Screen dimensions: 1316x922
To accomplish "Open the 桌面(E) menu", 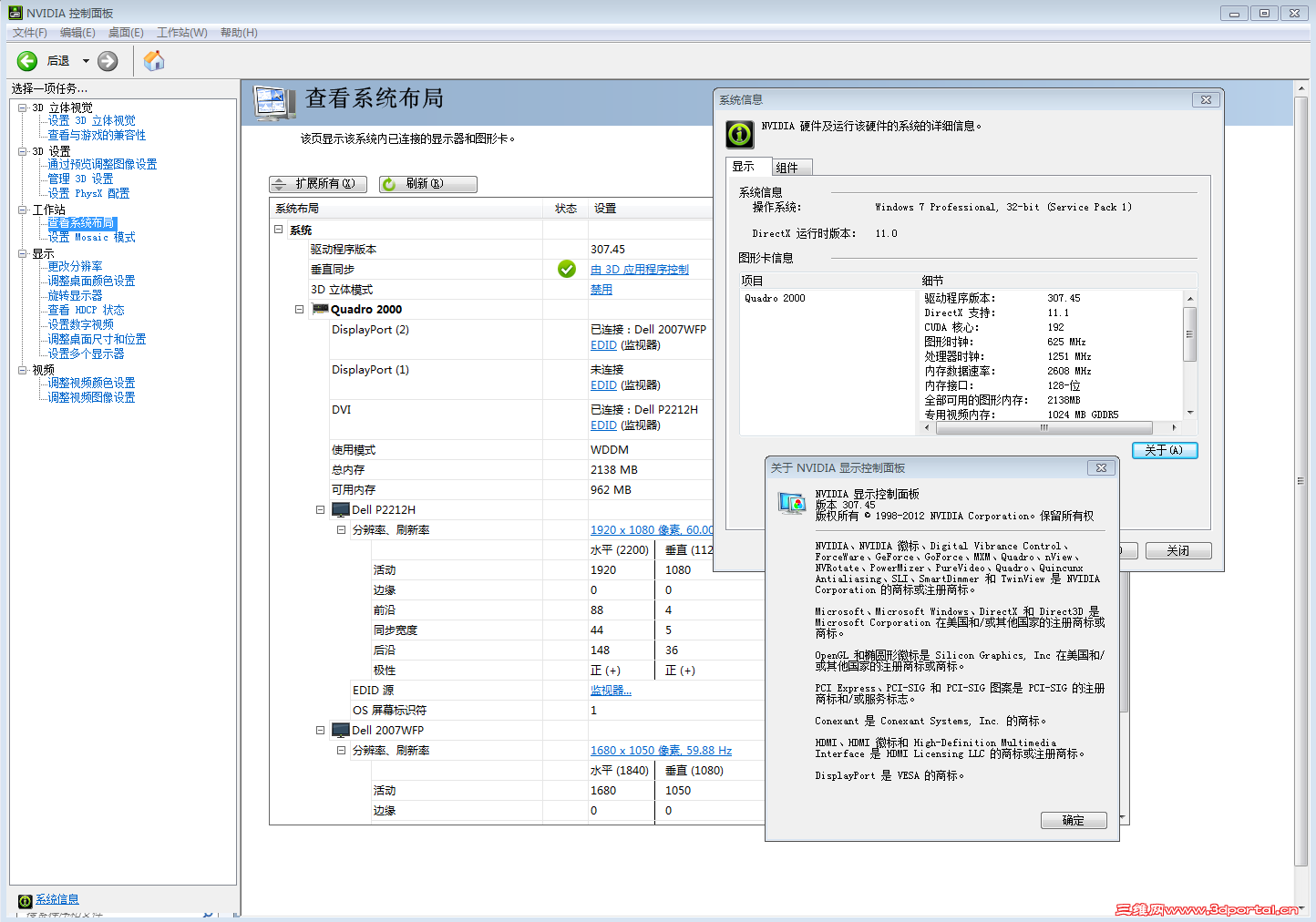I will (x=126, y=33).
